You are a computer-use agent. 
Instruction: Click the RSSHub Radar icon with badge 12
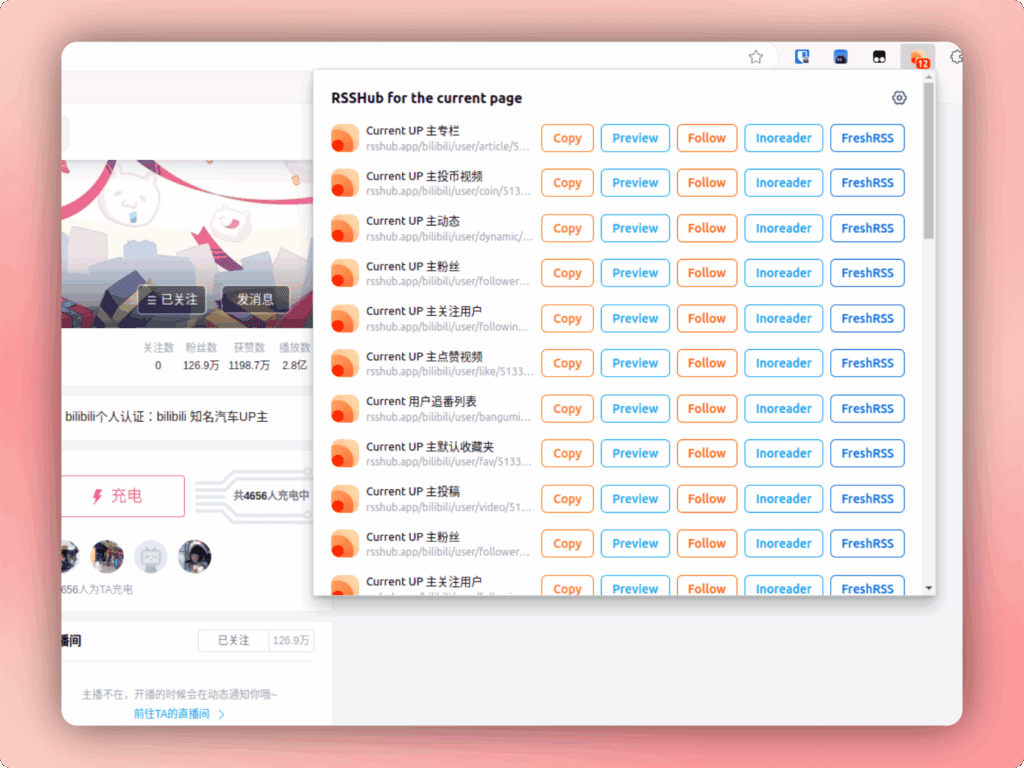[x=918, y=57]
